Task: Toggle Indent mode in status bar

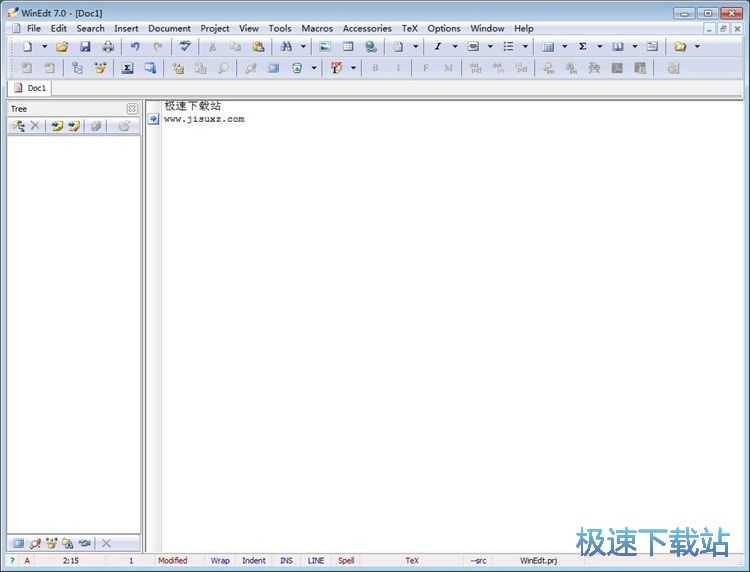Action: pyautogui.click(x=254, y=561)
